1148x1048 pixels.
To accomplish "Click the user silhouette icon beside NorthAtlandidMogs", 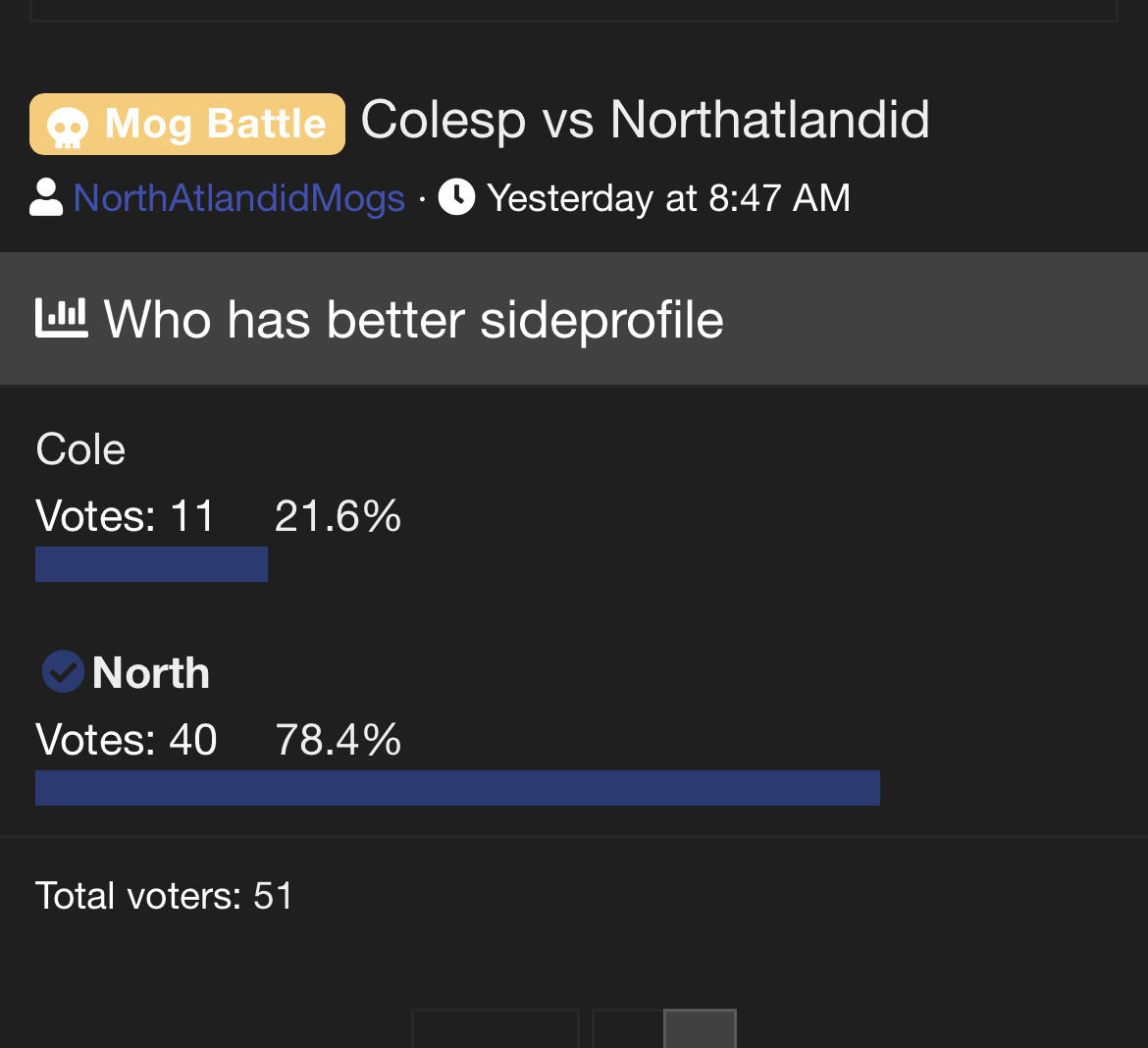I will click(46, 198).
